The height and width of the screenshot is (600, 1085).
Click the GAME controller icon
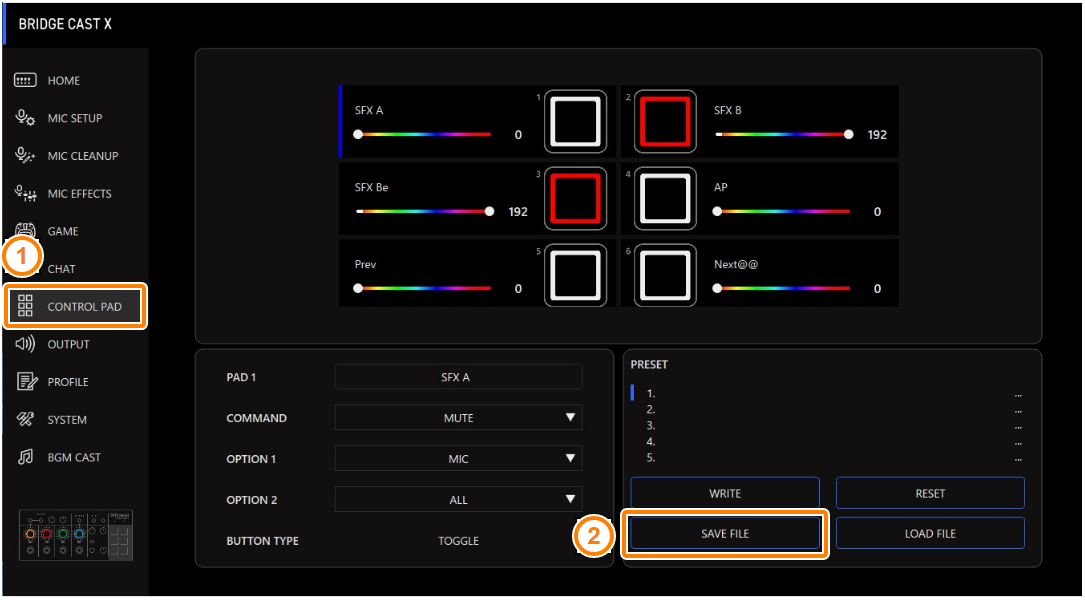coord(25,231)
